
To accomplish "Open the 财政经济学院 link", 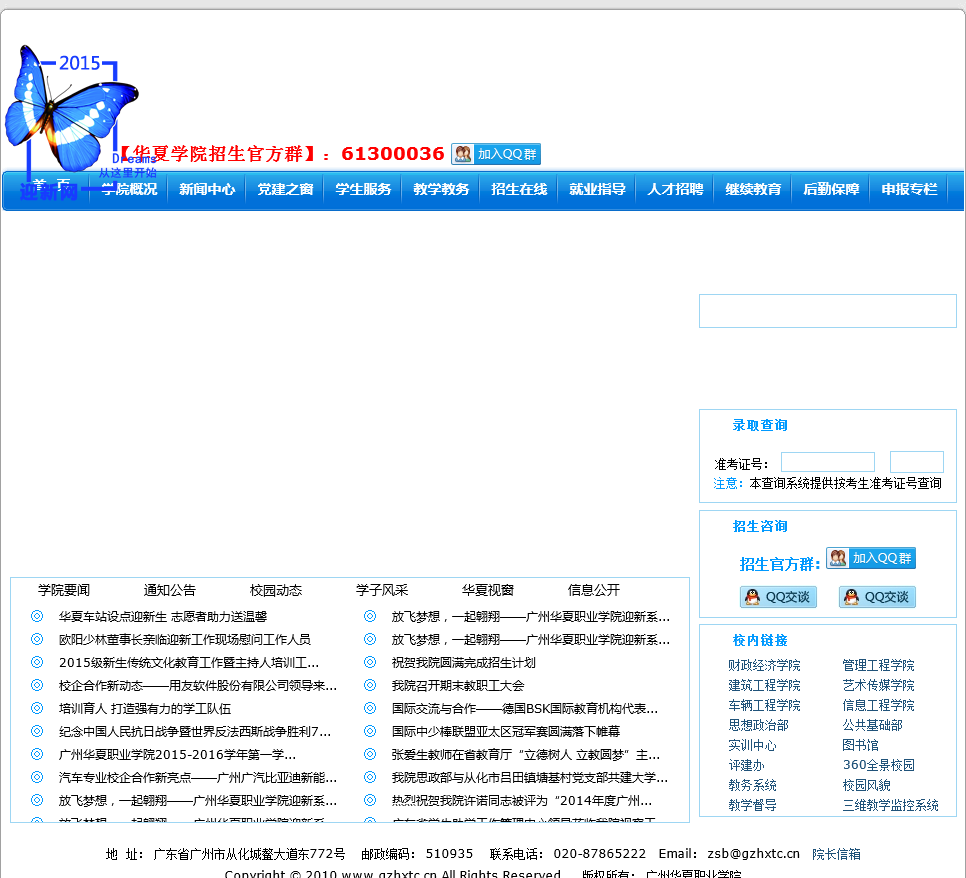I will 764,665.
